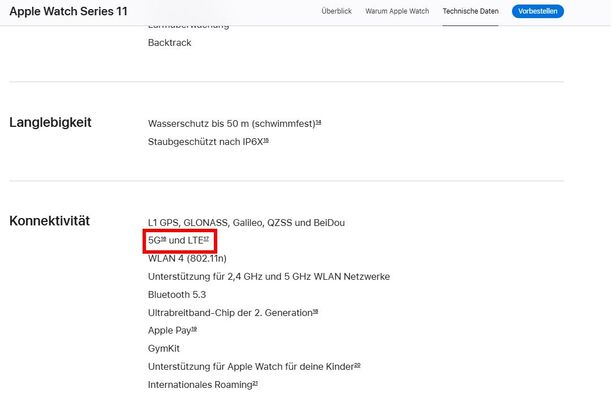Open footnote after Internationales Roaming
This screenshot has height=410, width=611.
click(255, 383)
